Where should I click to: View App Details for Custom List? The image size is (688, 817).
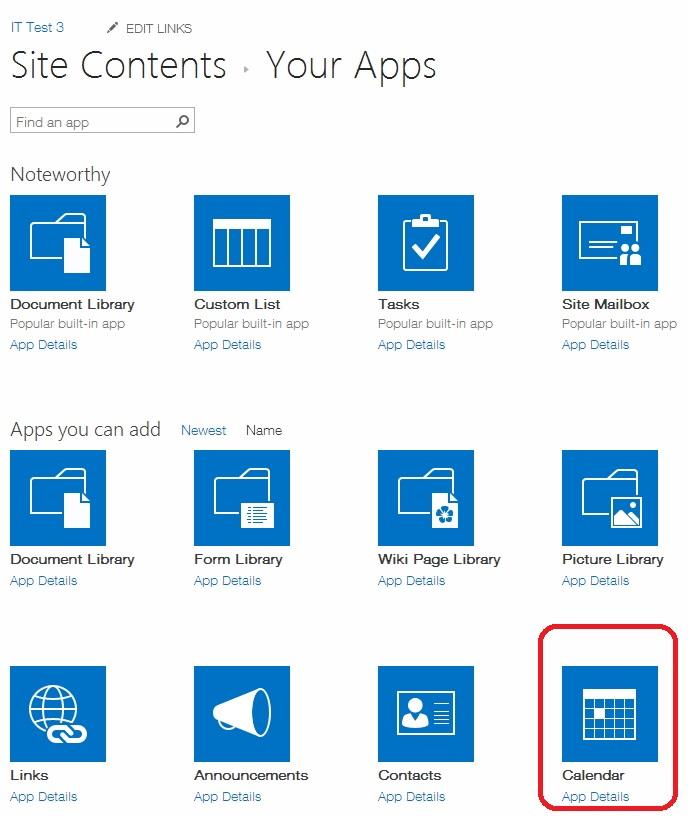coord(227,345)
